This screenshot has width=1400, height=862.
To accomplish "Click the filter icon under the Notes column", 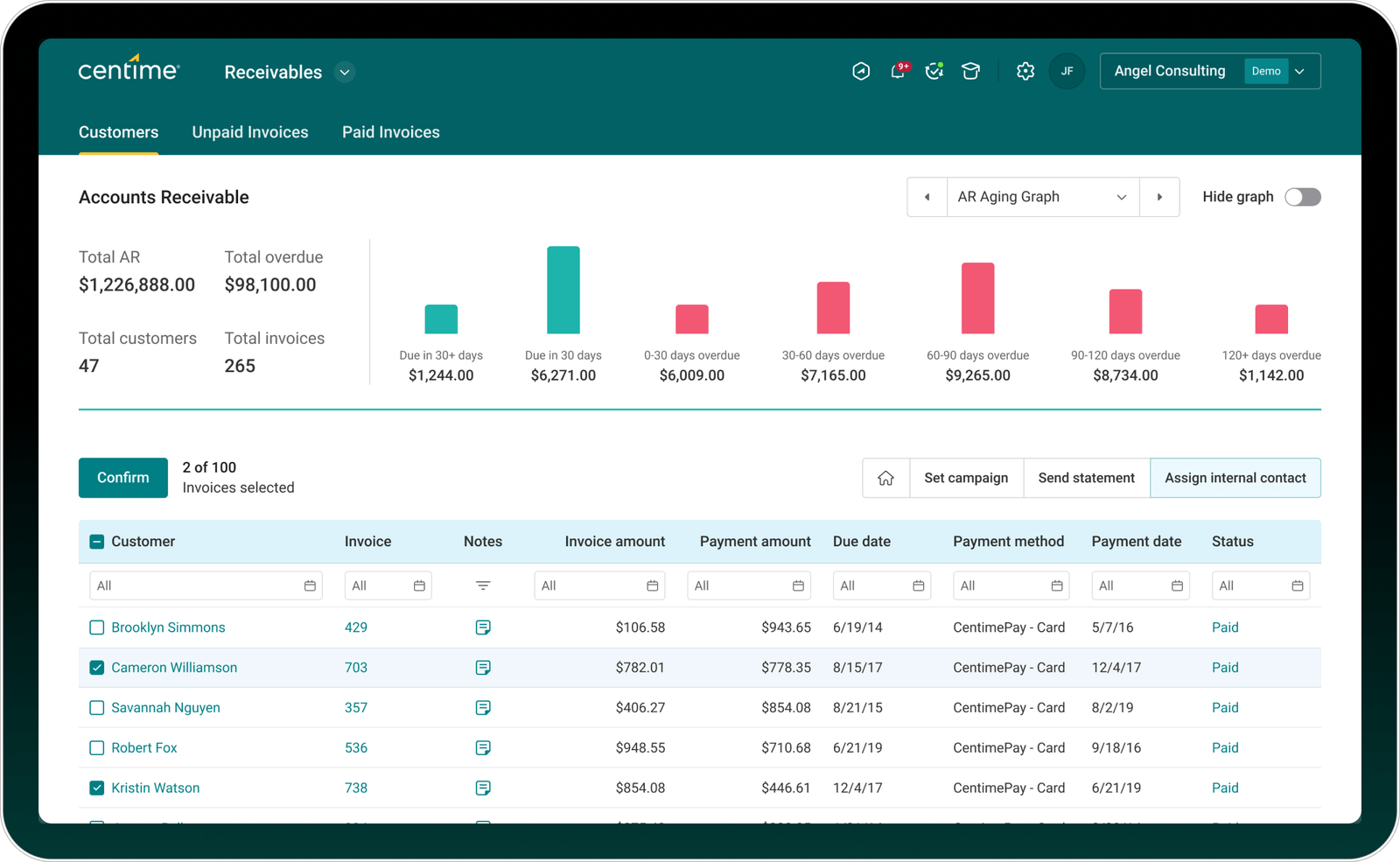I will [x=483, y=585].
